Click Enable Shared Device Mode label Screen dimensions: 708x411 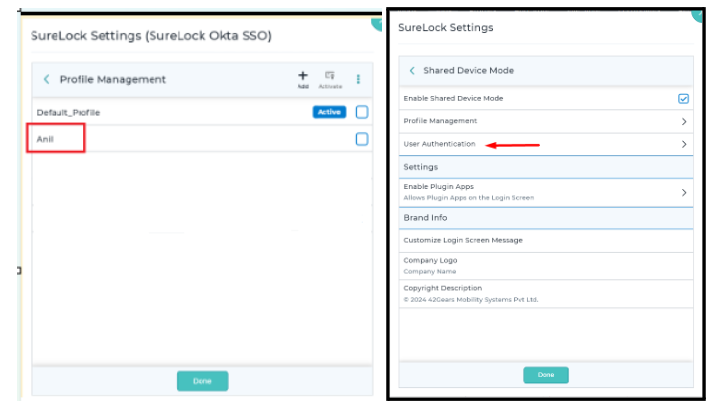coord(453,98)
